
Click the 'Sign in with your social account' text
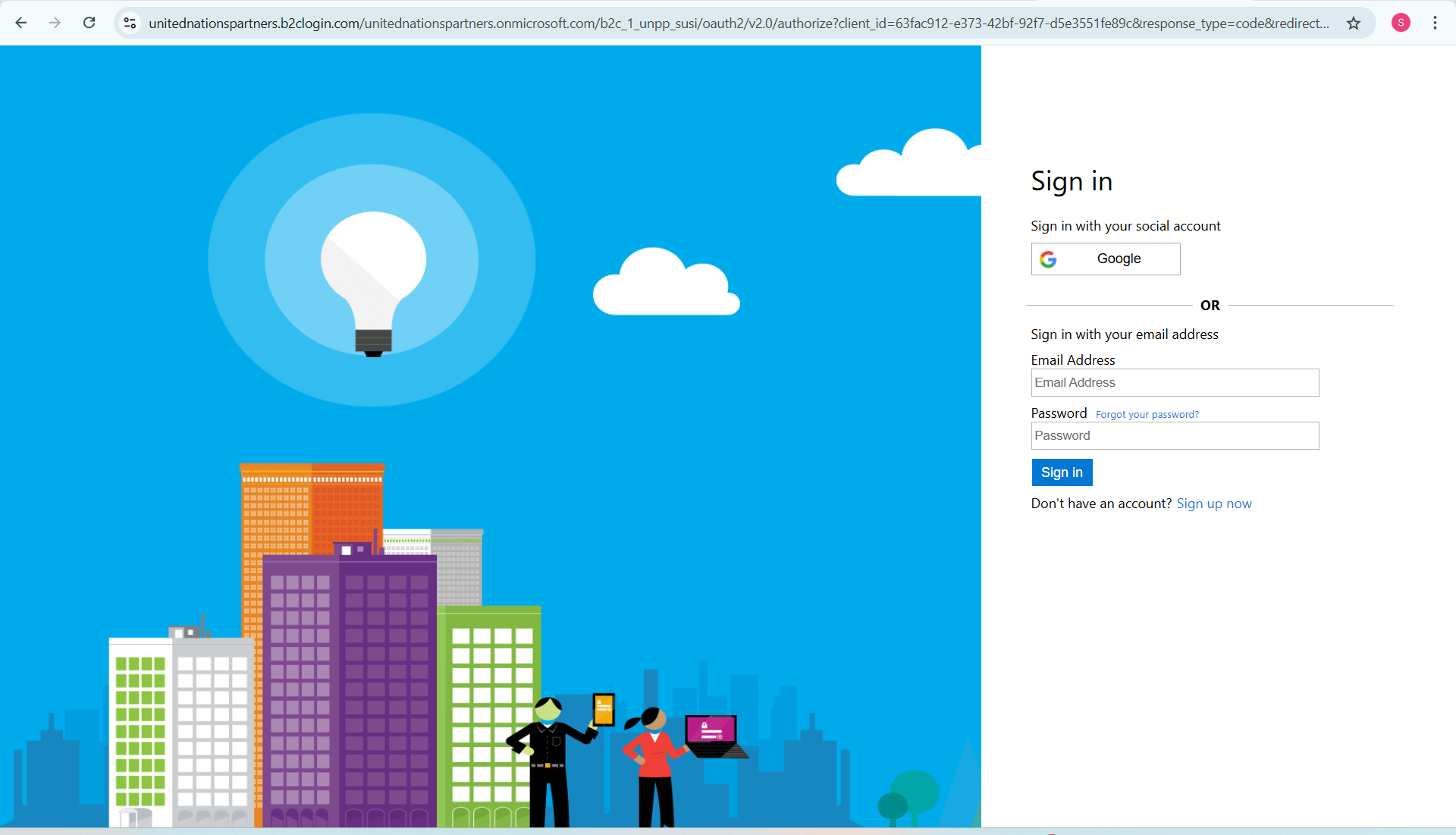[x=1125, y=226]
